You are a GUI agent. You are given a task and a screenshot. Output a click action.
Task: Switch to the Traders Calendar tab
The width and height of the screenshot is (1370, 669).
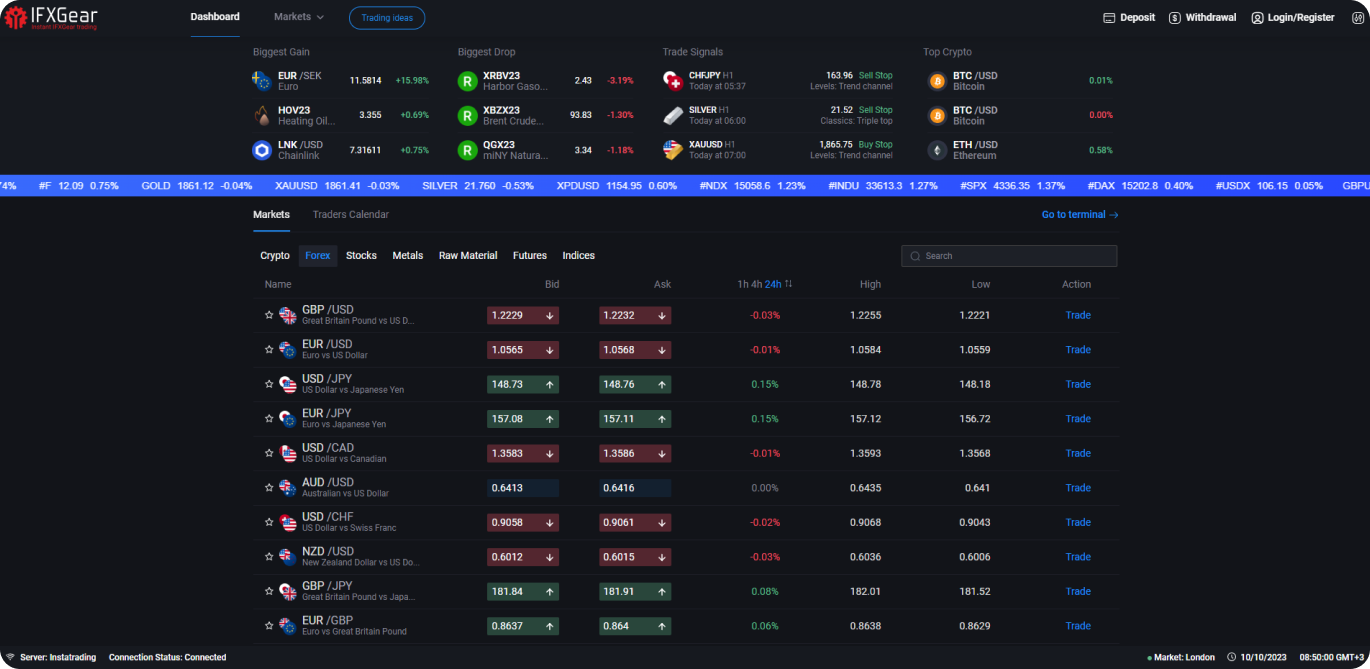click(350, 215)
